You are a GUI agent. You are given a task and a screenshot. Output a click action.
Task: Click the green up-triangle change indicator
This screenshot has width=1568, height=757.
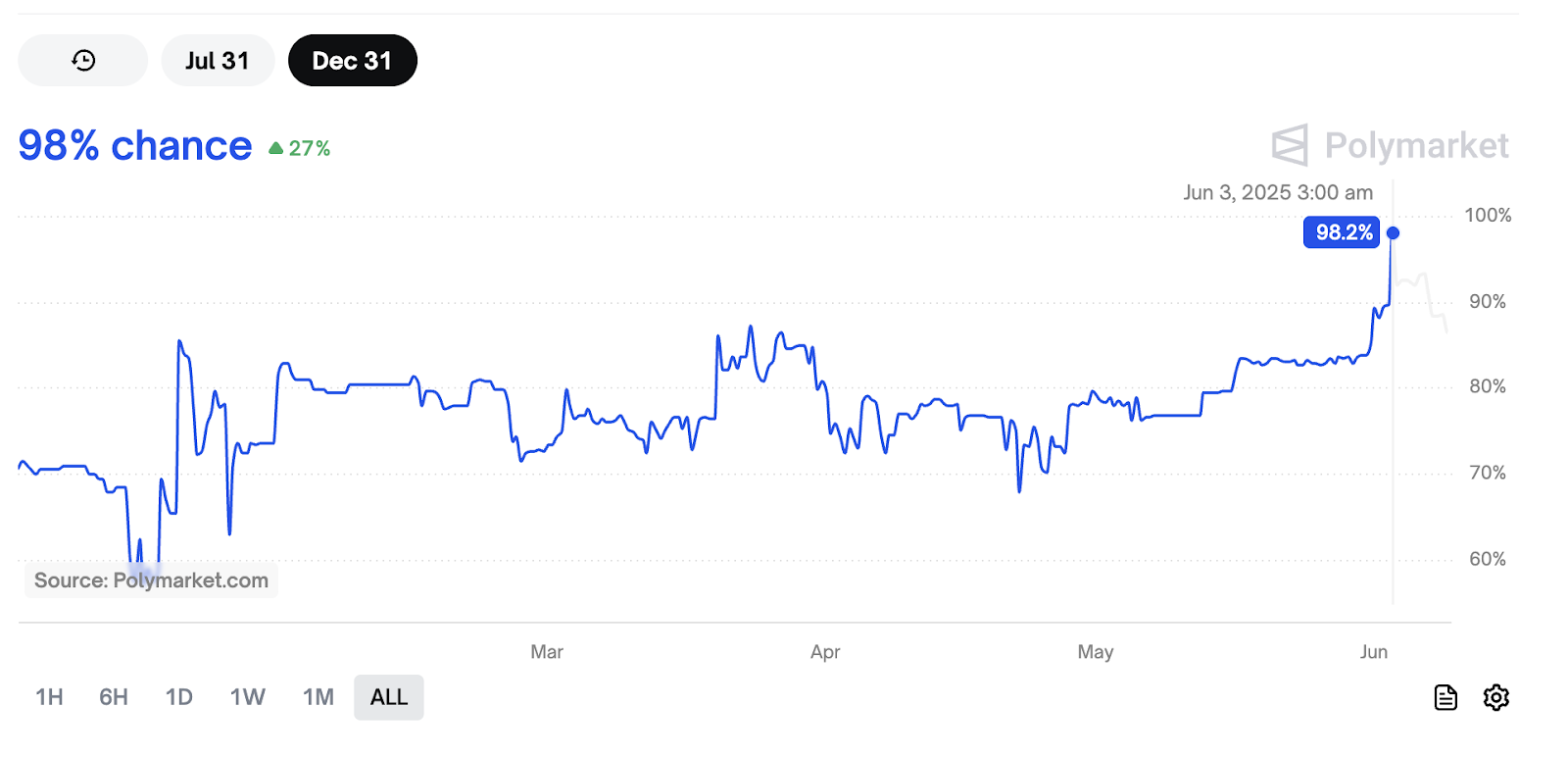coord(276,148)
